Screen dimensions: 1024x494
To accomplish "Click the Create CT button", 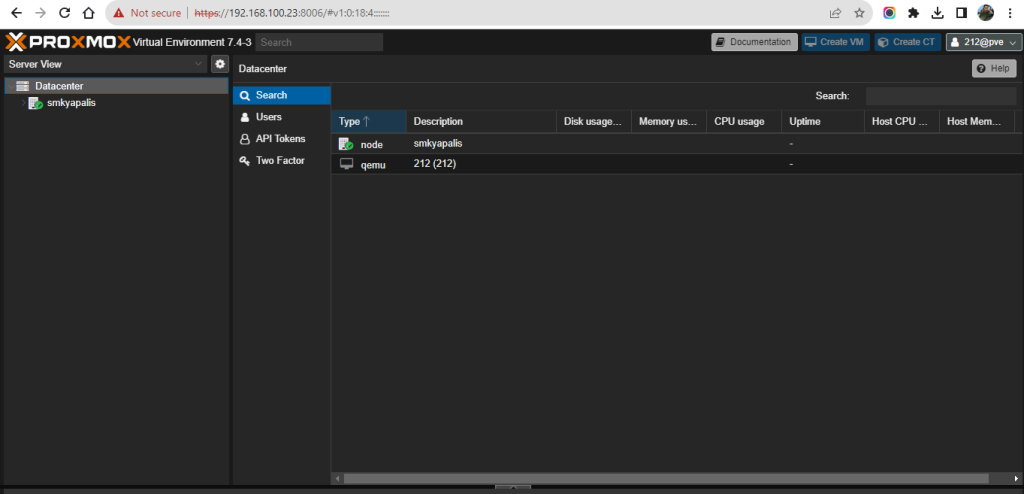I will tap(907, 42).
